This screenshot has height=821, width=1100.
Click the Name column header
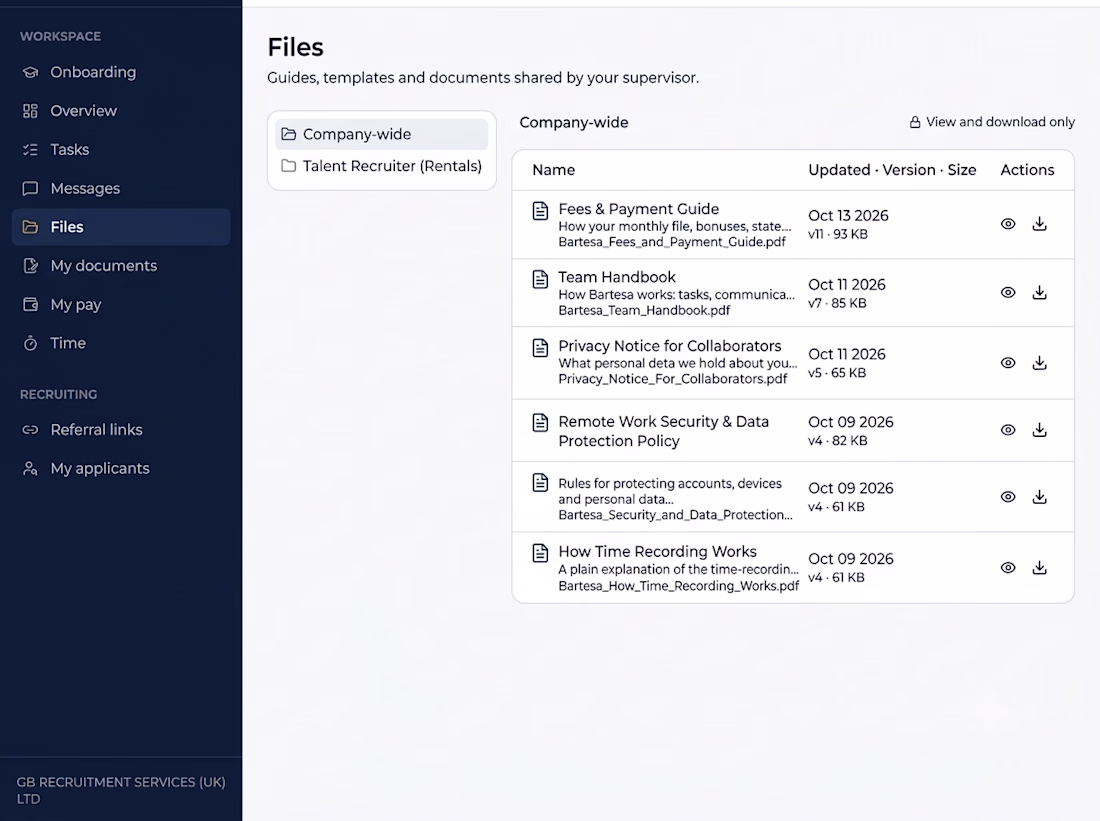(x=554, y=170)
